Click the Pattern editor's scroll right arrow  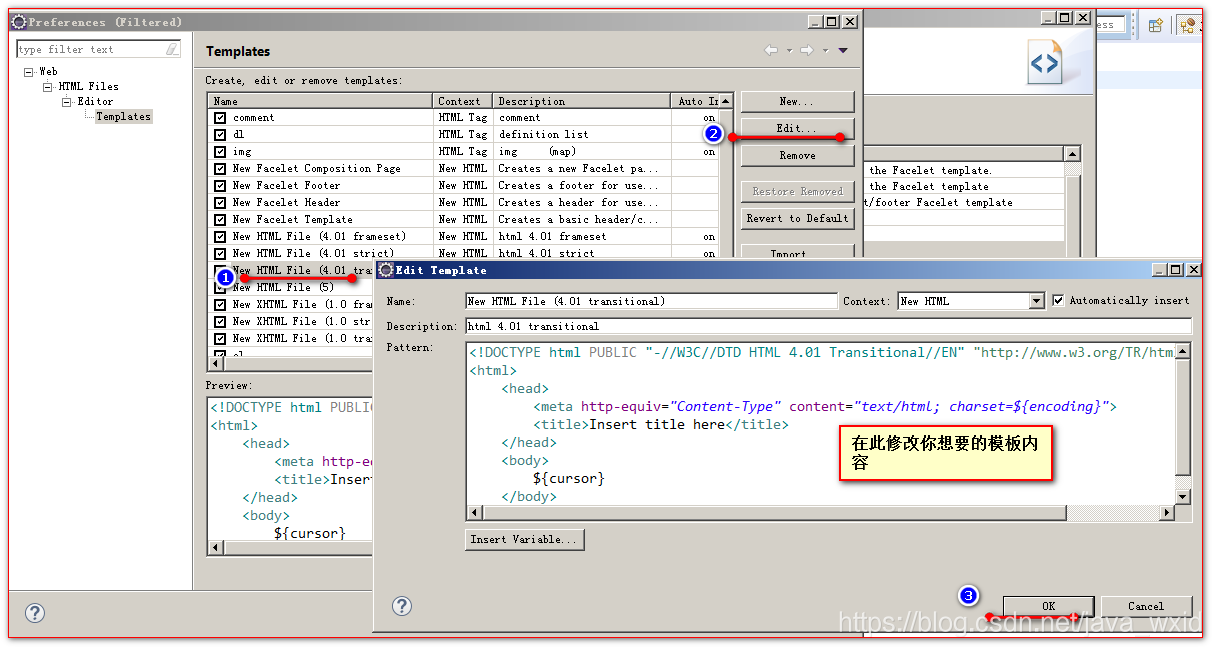pos(1167,513)
